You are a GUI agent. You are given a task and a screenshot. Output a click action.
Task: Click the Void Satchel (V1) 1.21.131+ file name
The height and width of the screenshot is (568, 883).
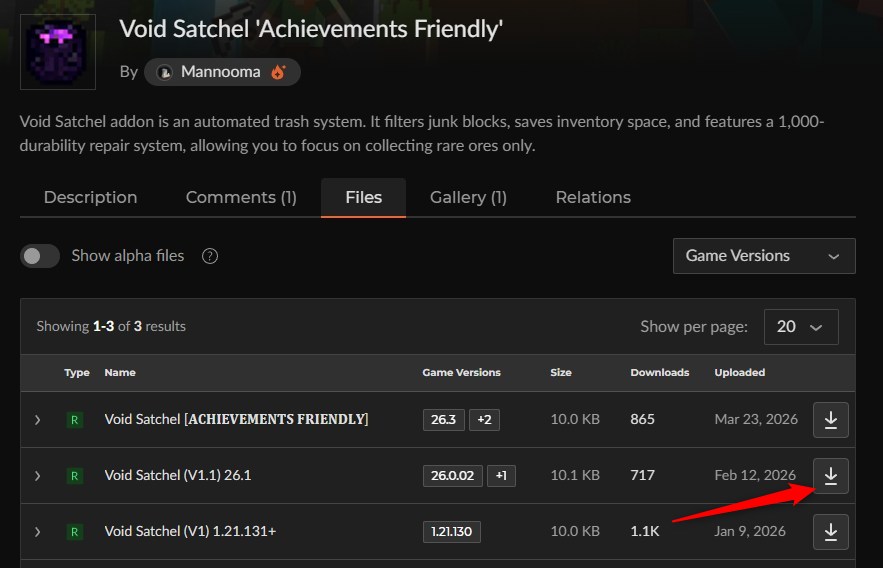click(190, 531)
